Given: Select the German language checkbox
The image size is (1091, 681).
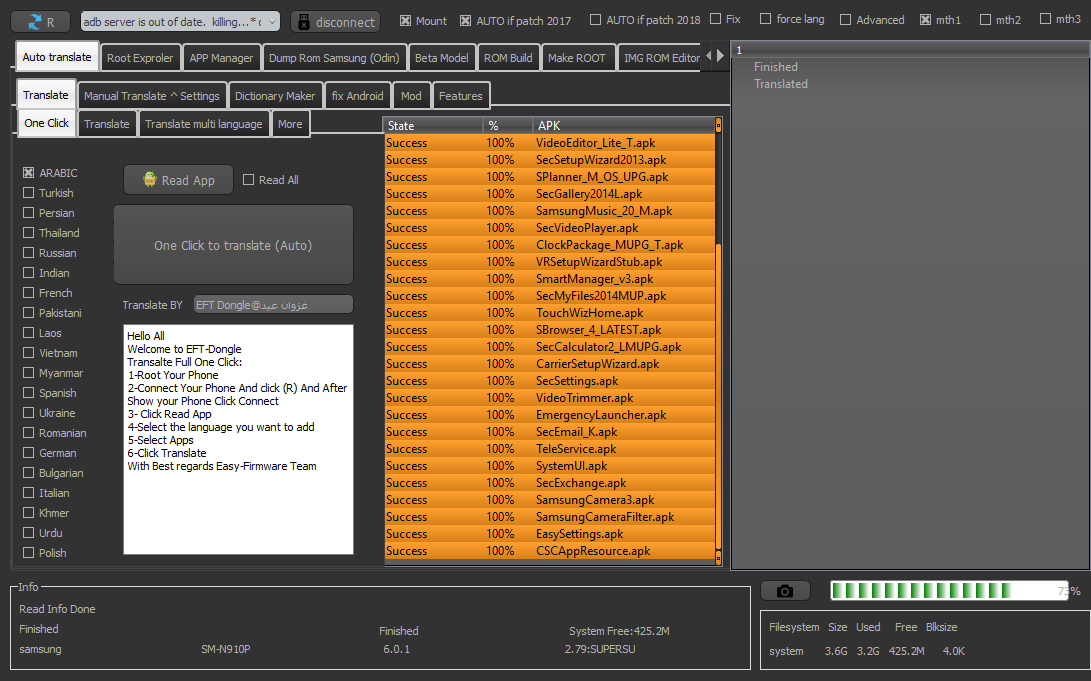Looking at the screenshot, I should (29, 452).
